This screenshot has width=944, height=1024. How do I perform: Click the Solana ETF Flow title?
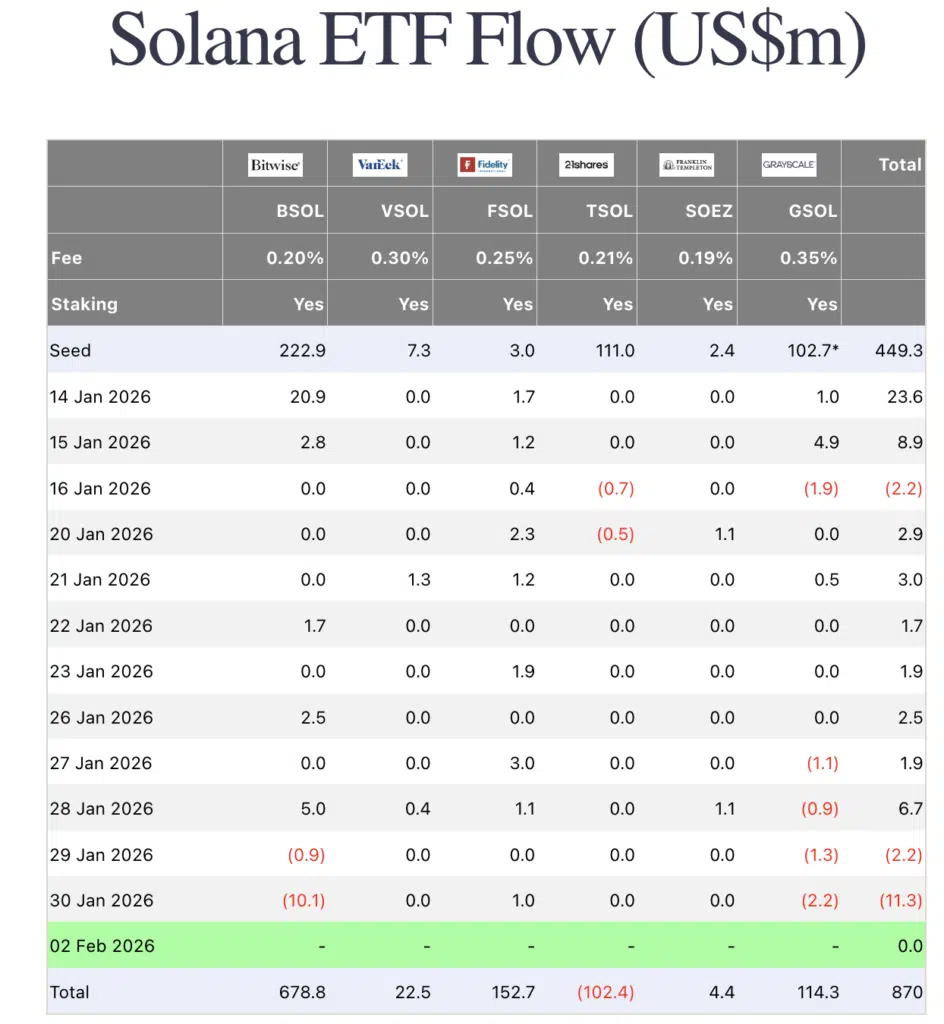(x=486, y=40)
